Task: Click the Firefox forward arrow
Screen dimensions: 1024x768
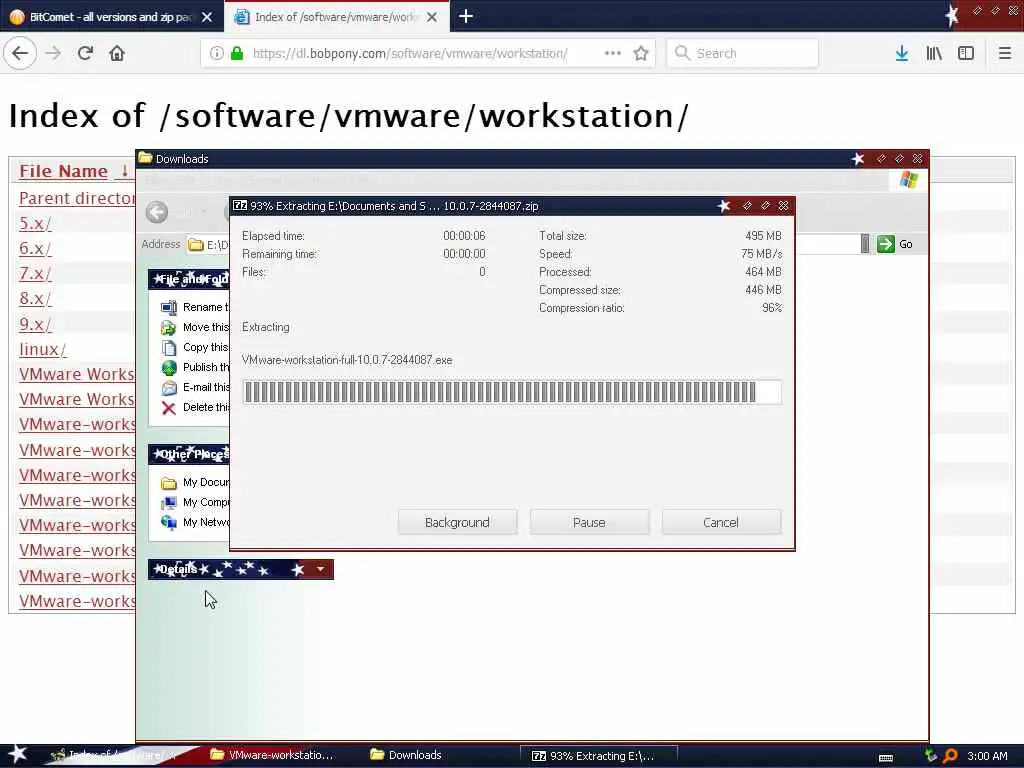Action: (x=53, y=53)
